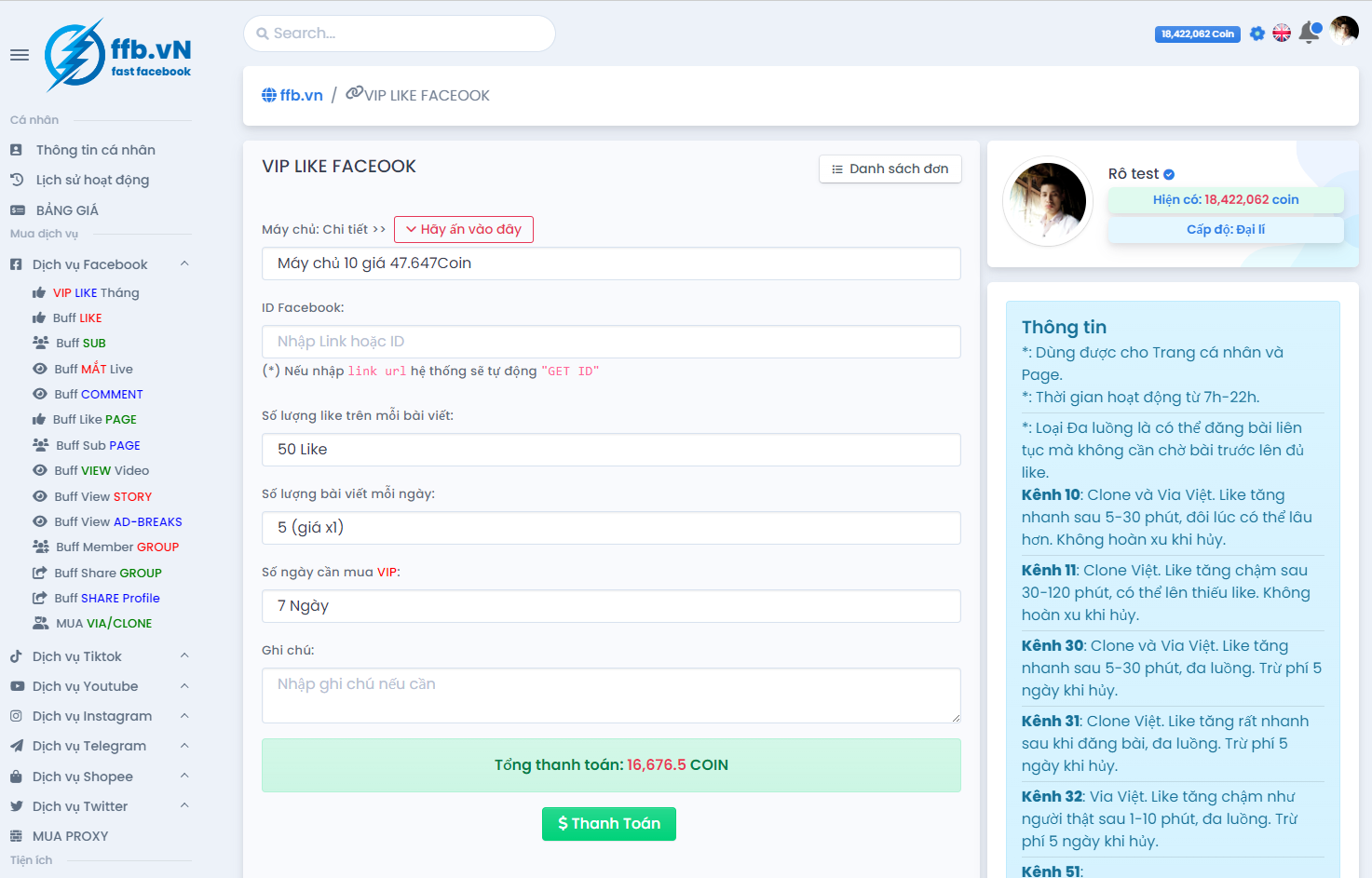
Task: Open user avatar menu in header
Action: pyautogui.click(x=1344, y=31)
